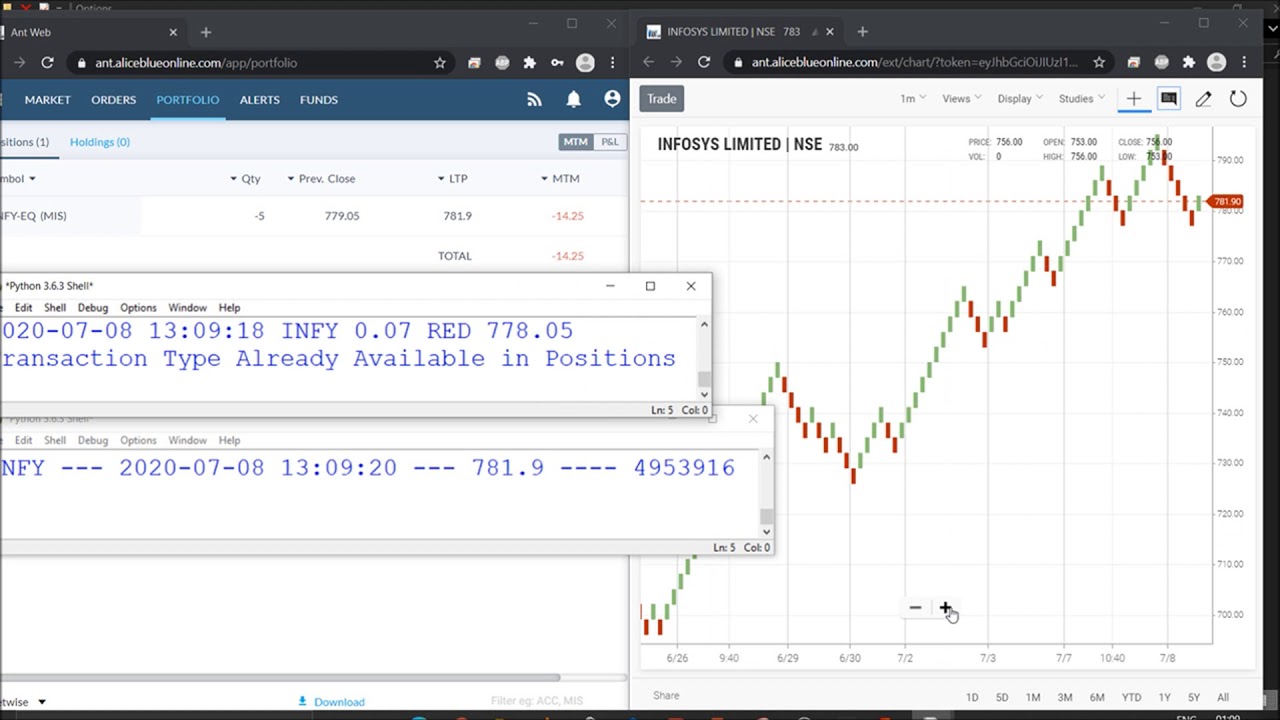Click upper Python Shell vertical scrollbar thumb

704,378
